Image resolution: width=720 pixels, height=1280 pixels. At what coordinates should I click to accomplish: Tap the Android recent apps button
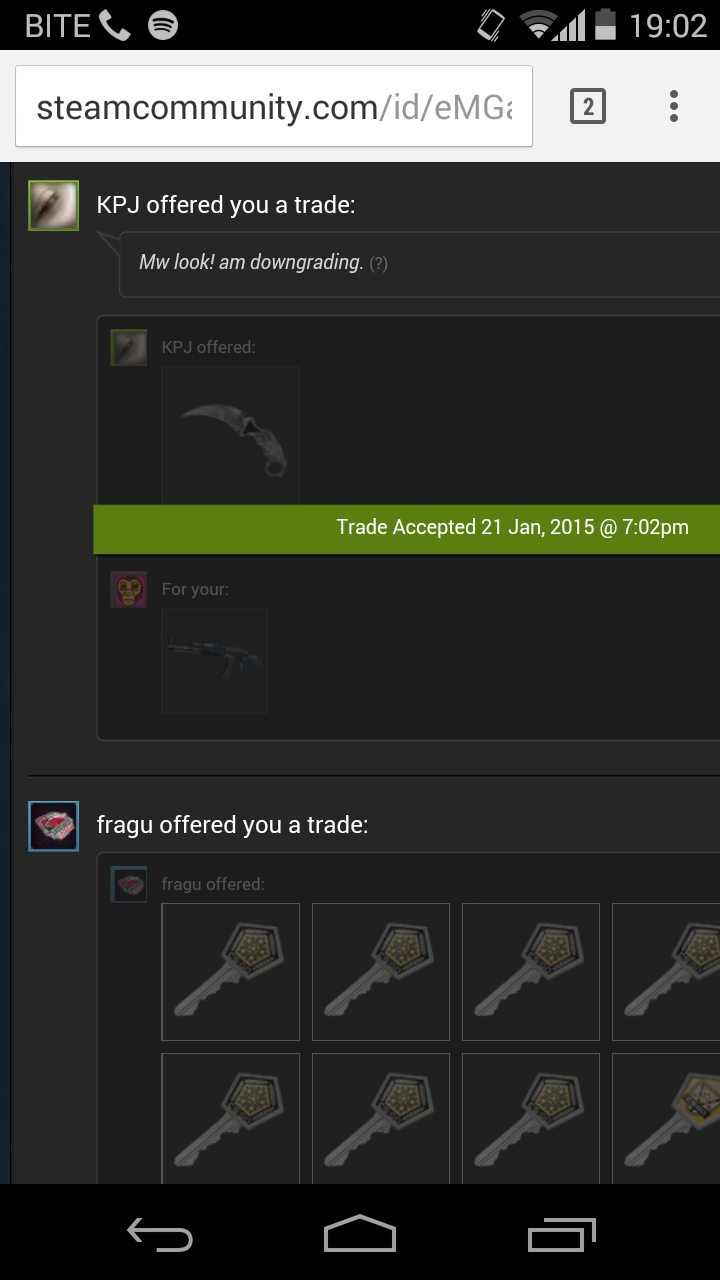click(561, 1234)
